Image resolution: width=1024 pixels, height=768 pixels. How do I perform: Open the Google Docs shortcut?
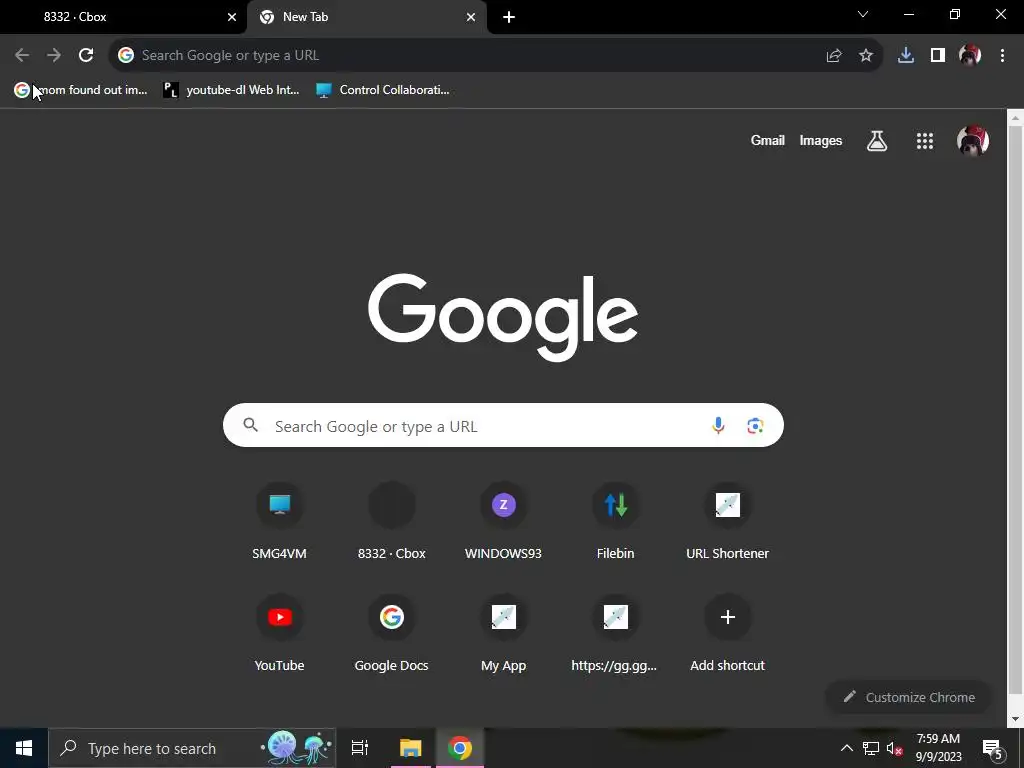391,635
